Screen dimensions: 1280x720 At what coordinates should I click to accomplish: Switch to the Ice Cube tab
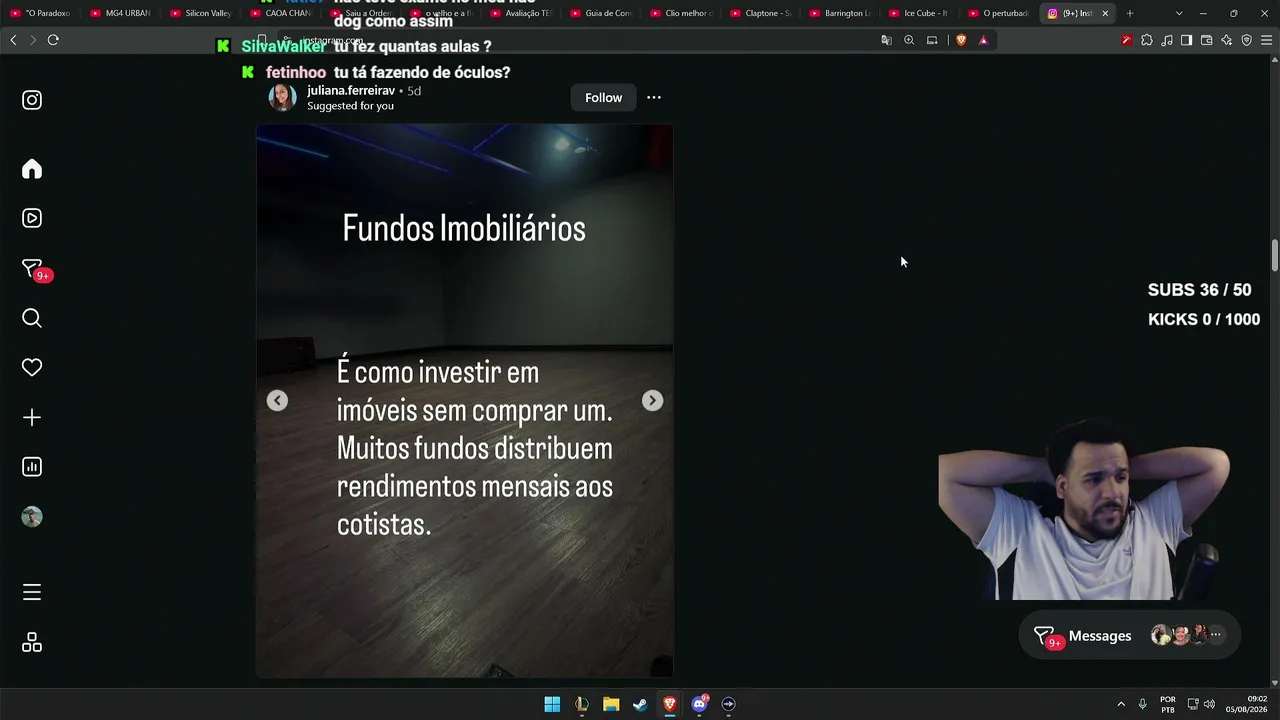[920, 13]
